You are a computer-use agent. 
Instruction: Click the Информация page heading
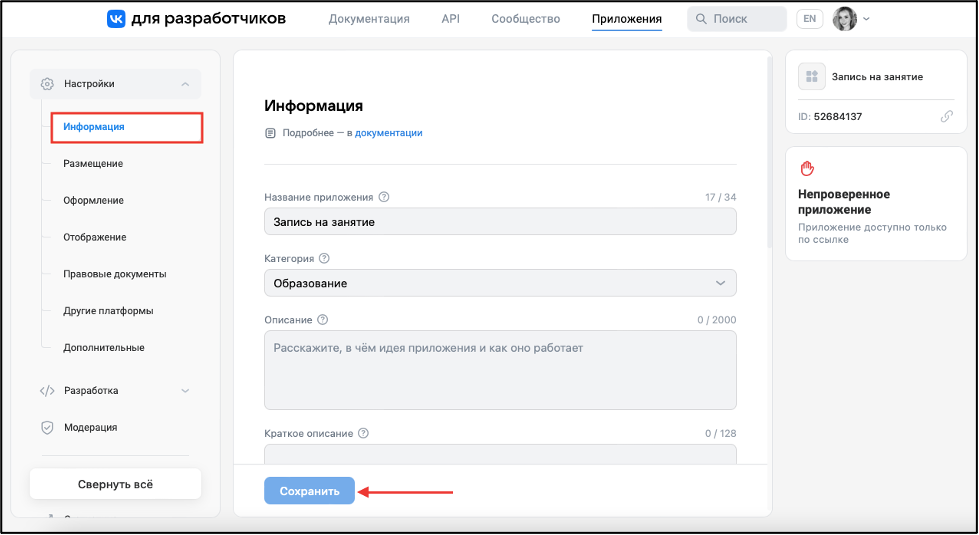point(313,106)
